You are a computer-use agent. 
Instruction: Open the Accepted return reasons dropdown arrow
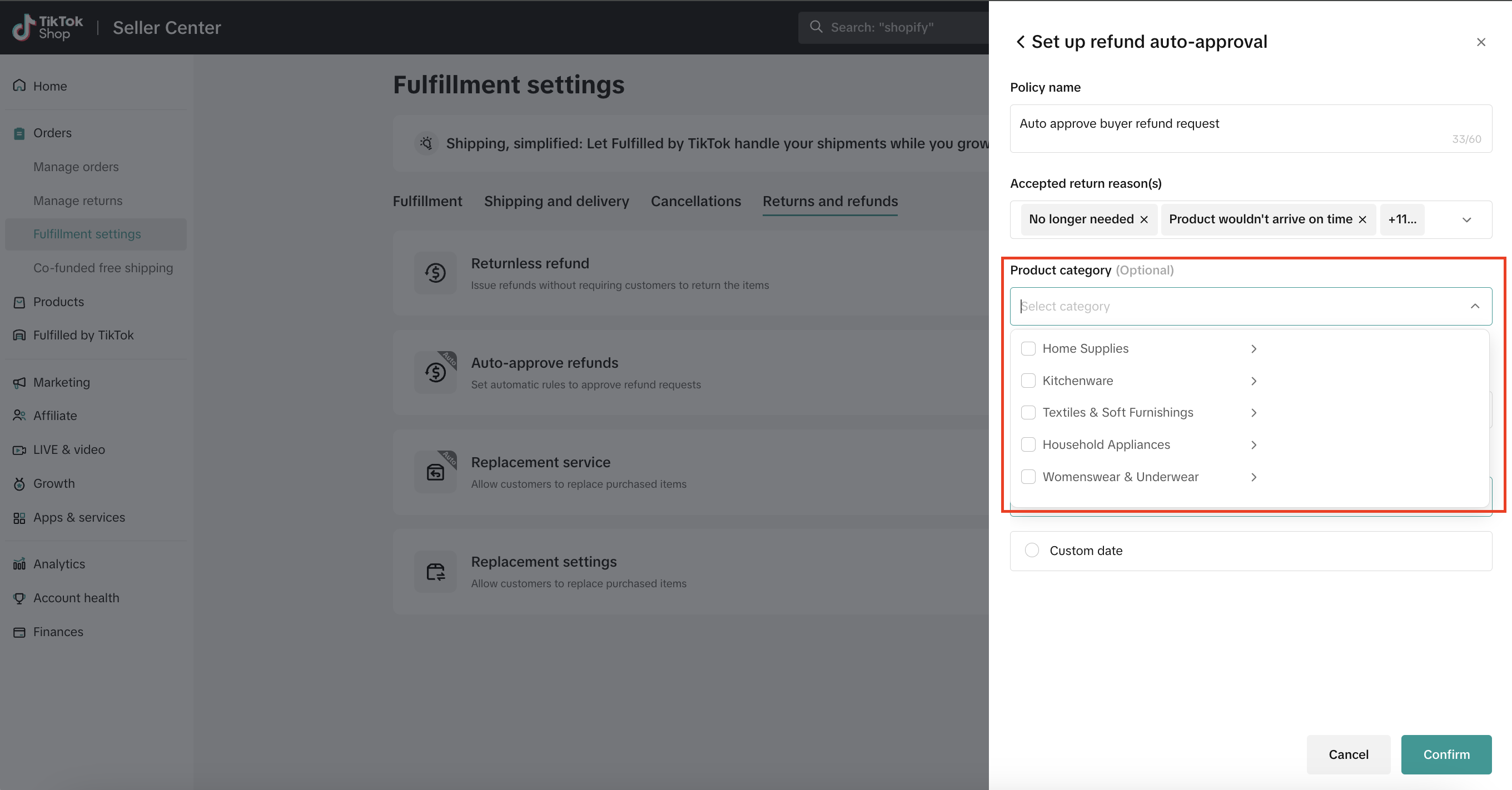tap(1466, 220)
